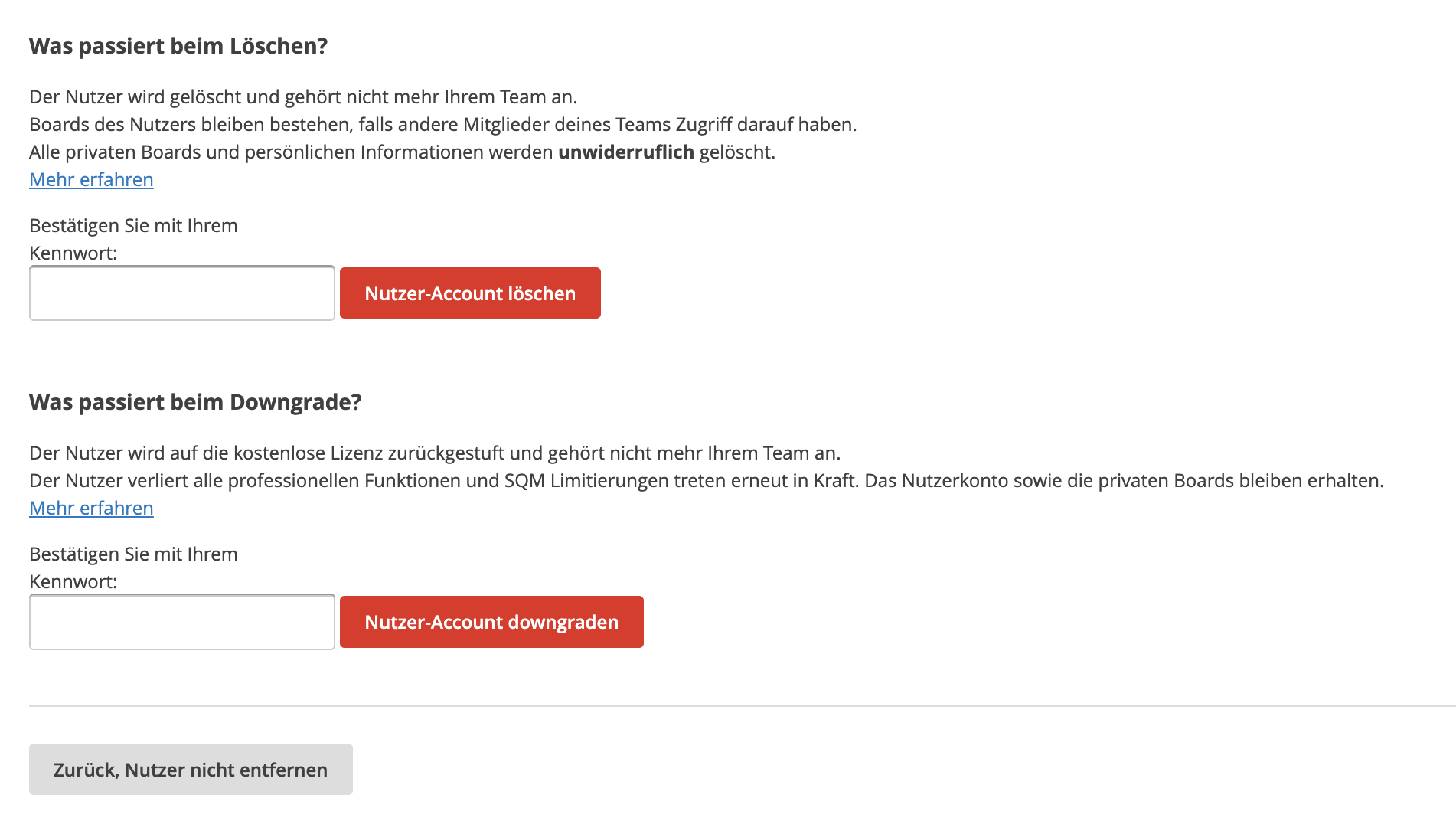Screen dimensions: 1456x821
Task: Select heading 'Was passiert beim Löschen?'
Action: point(178,46)
